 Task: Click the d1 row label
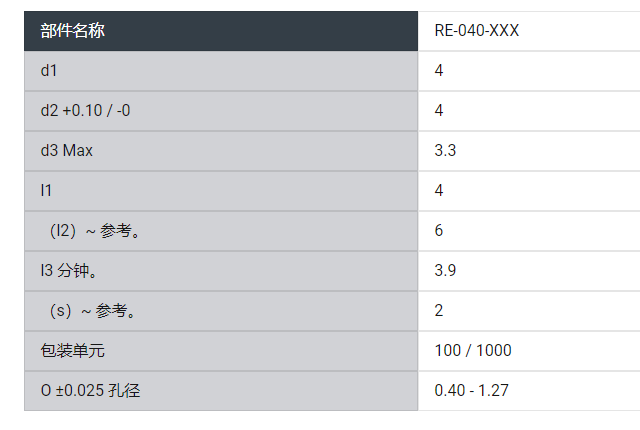[50, 71]
